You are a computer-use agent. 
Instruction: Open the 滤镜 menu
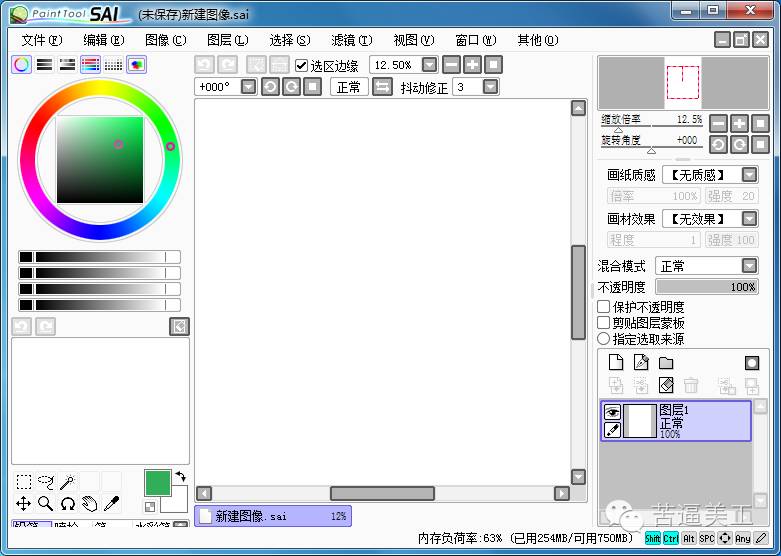[x=351, y=40]
